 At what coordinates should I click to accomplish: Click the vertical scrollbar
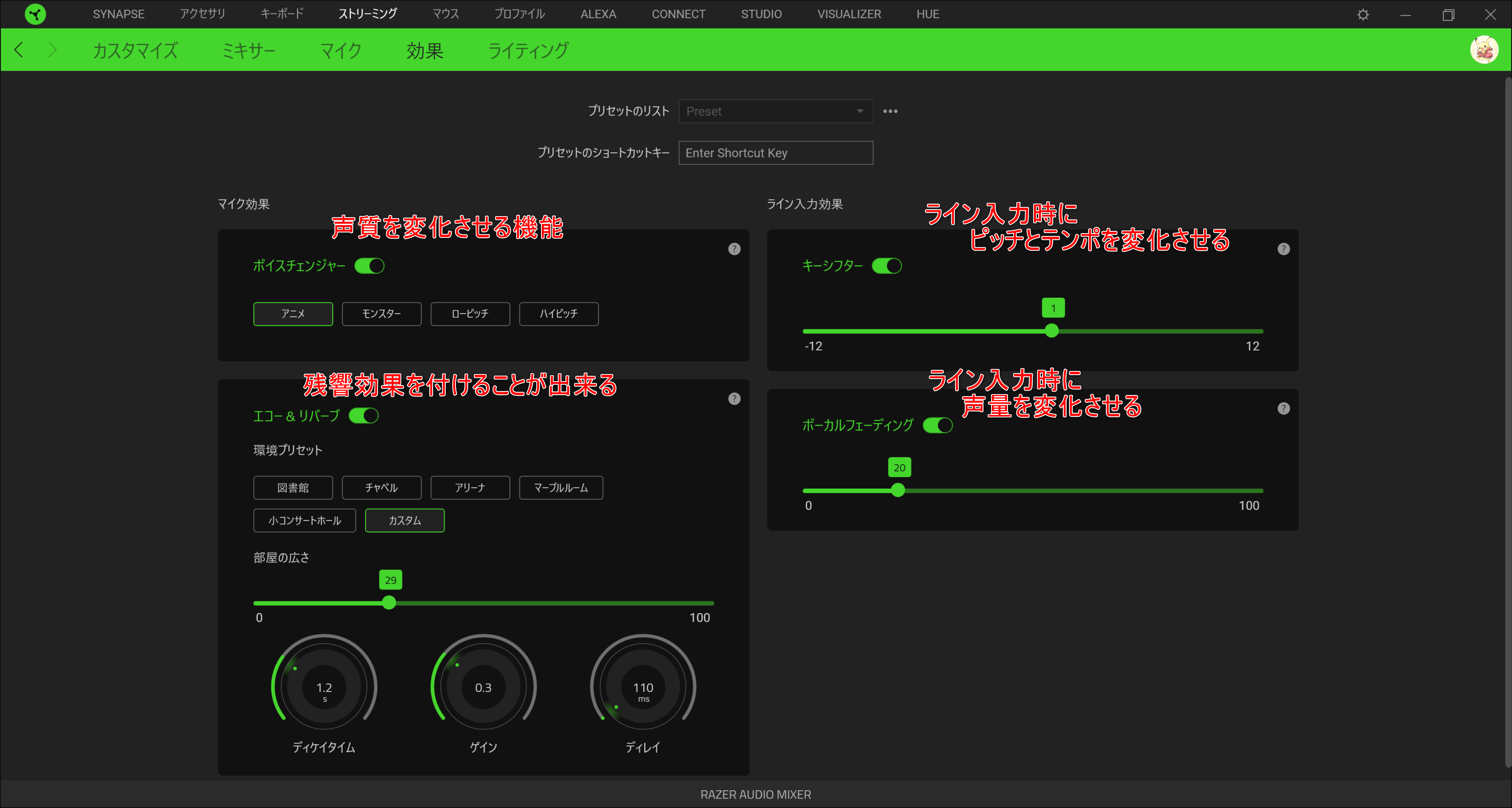1508,423
